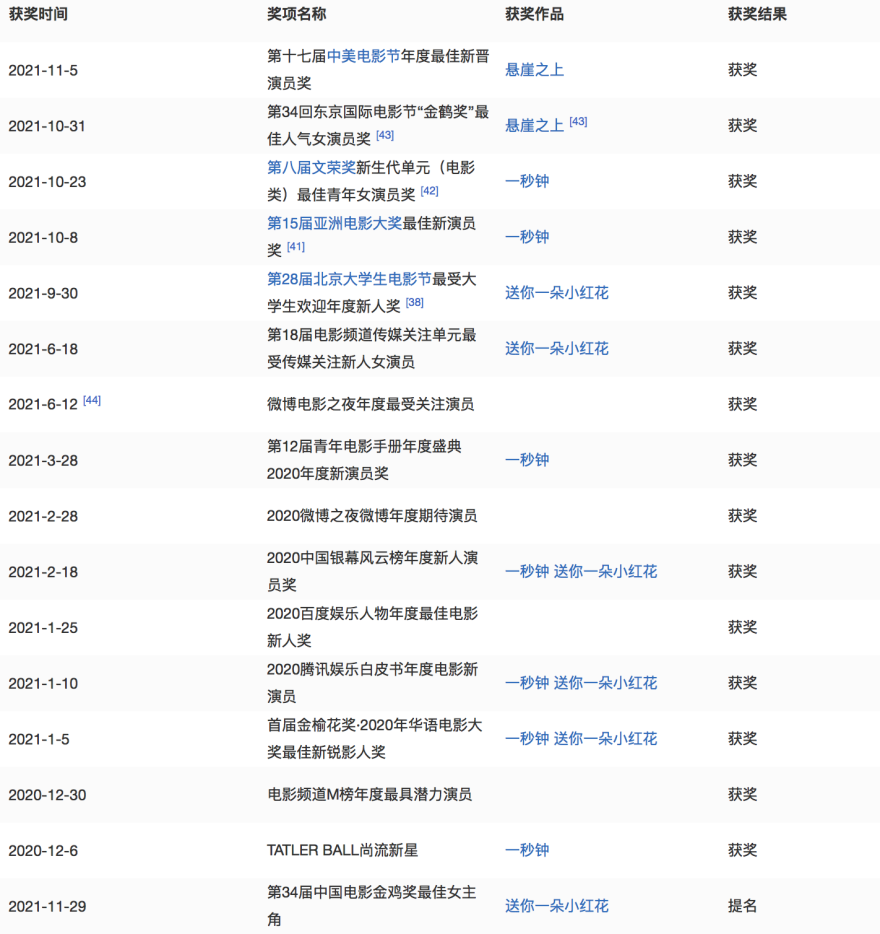Viewport: 880px width, 934px height.
Task: Open citation [38] reference
Action: pyautogui.click(x=415, y=303)
